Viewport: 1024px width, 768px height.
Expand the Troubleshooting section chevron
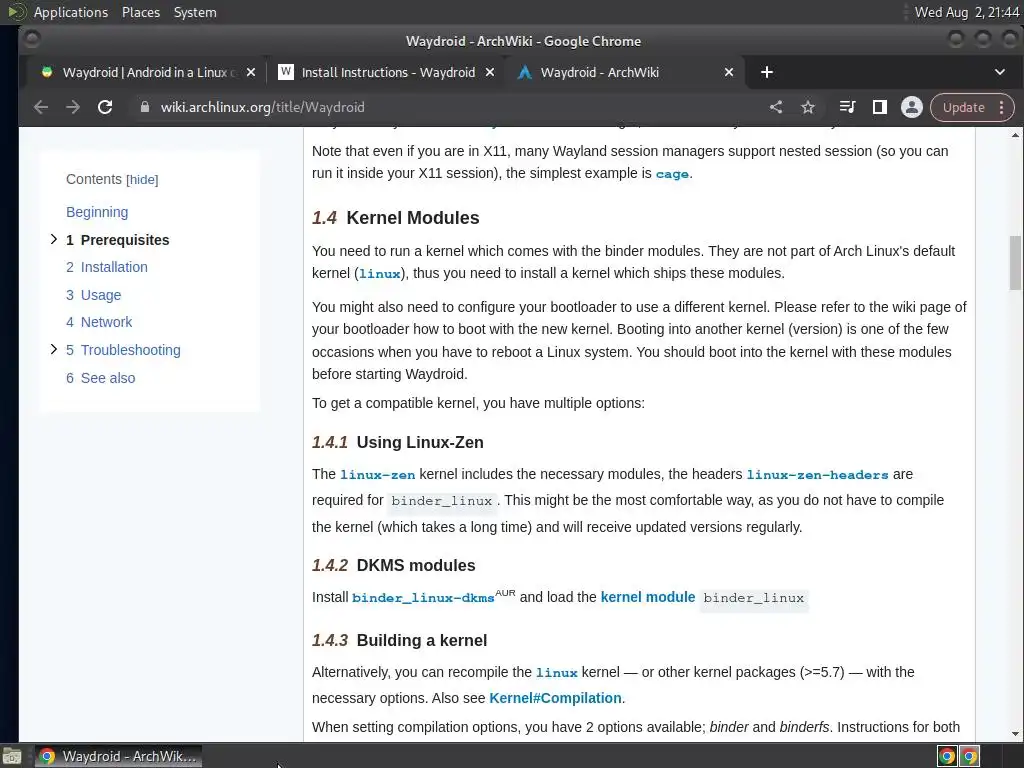click(x=54, y=349)
